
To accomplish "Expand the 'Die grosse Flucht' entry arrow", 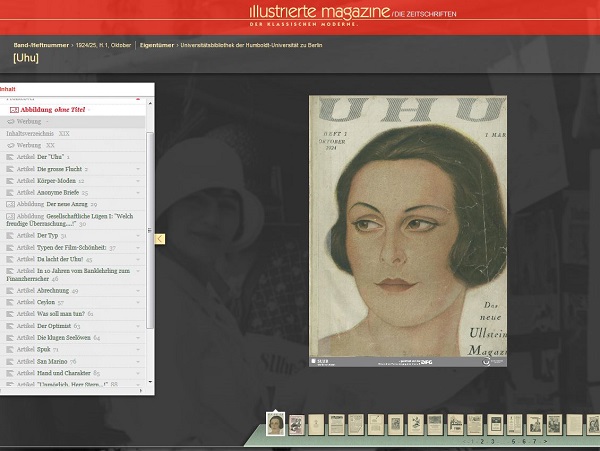I will pyautogui.click(x=138, y=169).
